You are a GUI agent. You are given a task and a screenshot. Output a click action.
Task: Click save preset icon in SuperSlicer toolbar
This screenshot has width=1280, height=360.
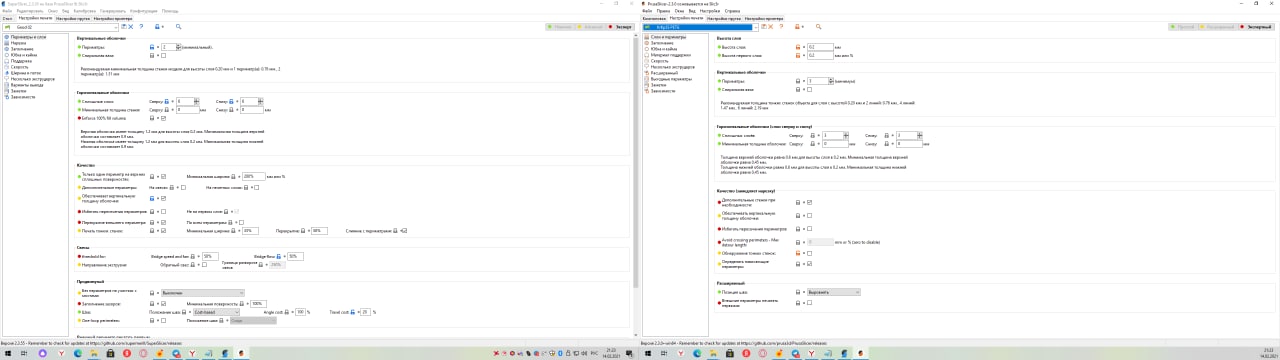pos(124,27)
